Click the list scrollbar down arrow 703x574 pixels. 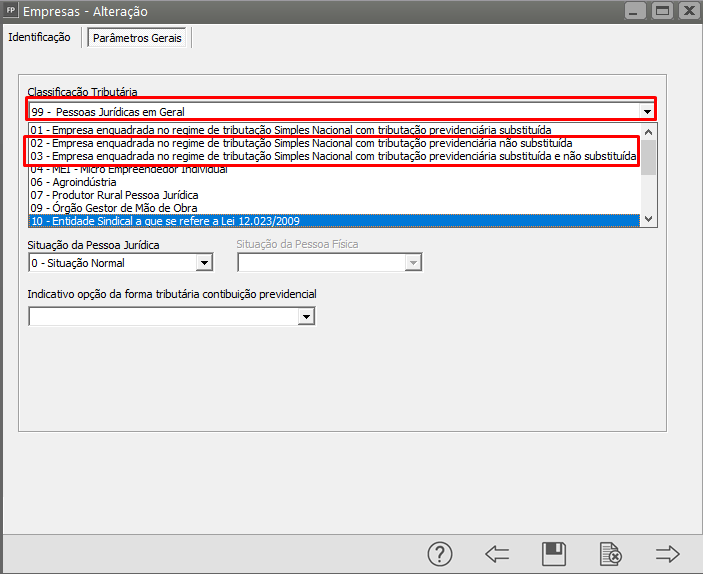click(648, 219)
